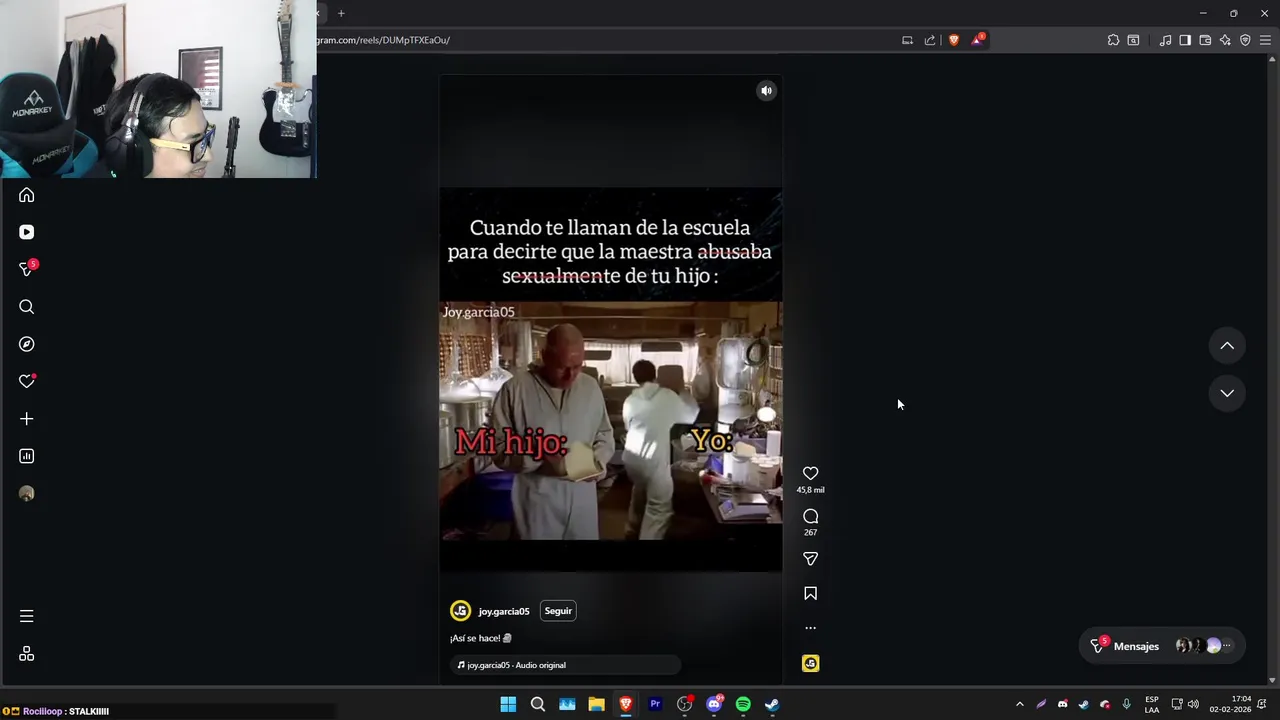This screenshot has width=1280, height=720.
Task: Open the audio thumbnail beside the reel
Action: 811,664
